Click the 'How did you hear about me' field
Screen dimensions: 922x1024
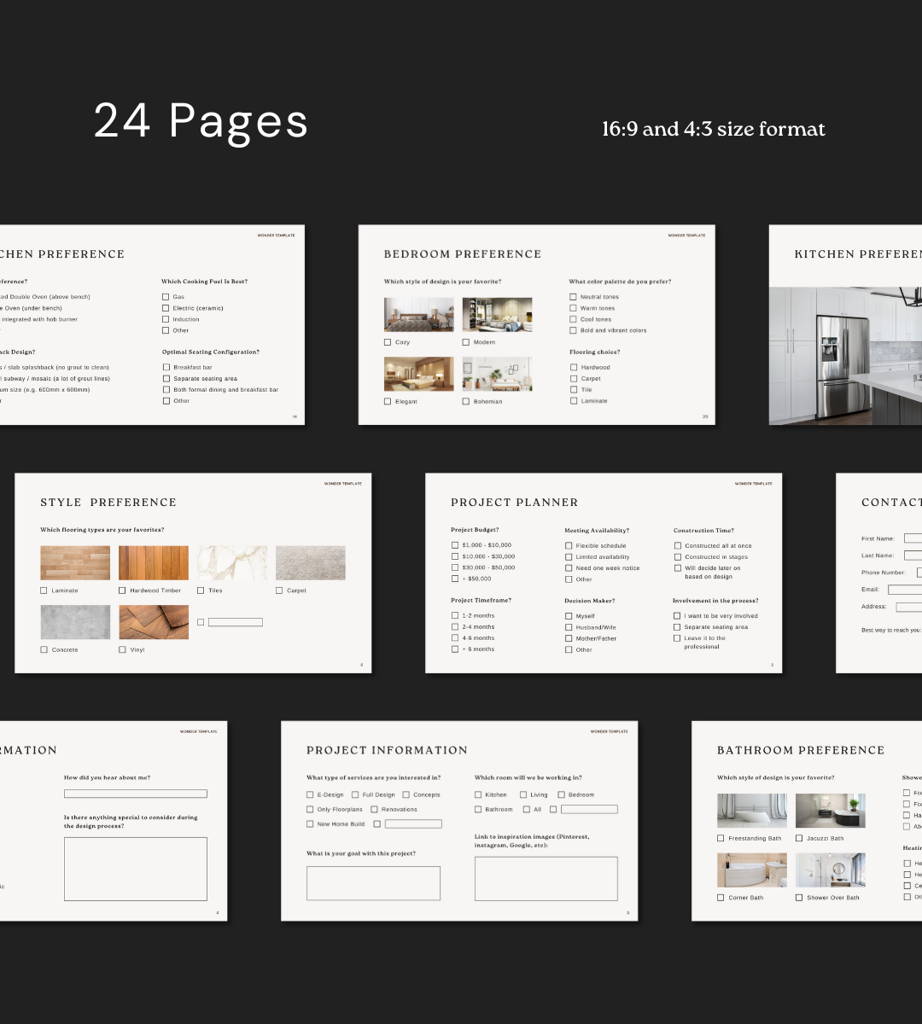(x=135, y=793)
